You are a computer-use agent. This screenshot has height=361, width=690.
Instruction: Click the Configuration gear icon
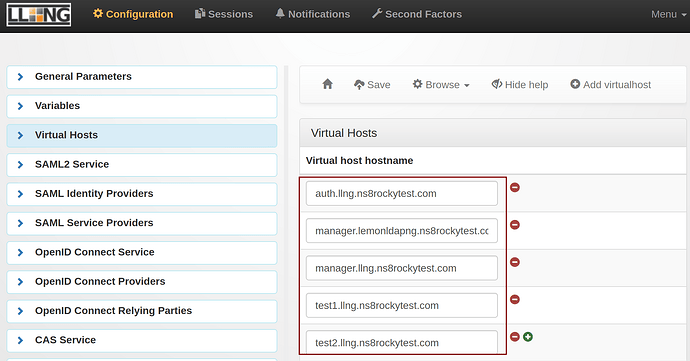point(98,14)
